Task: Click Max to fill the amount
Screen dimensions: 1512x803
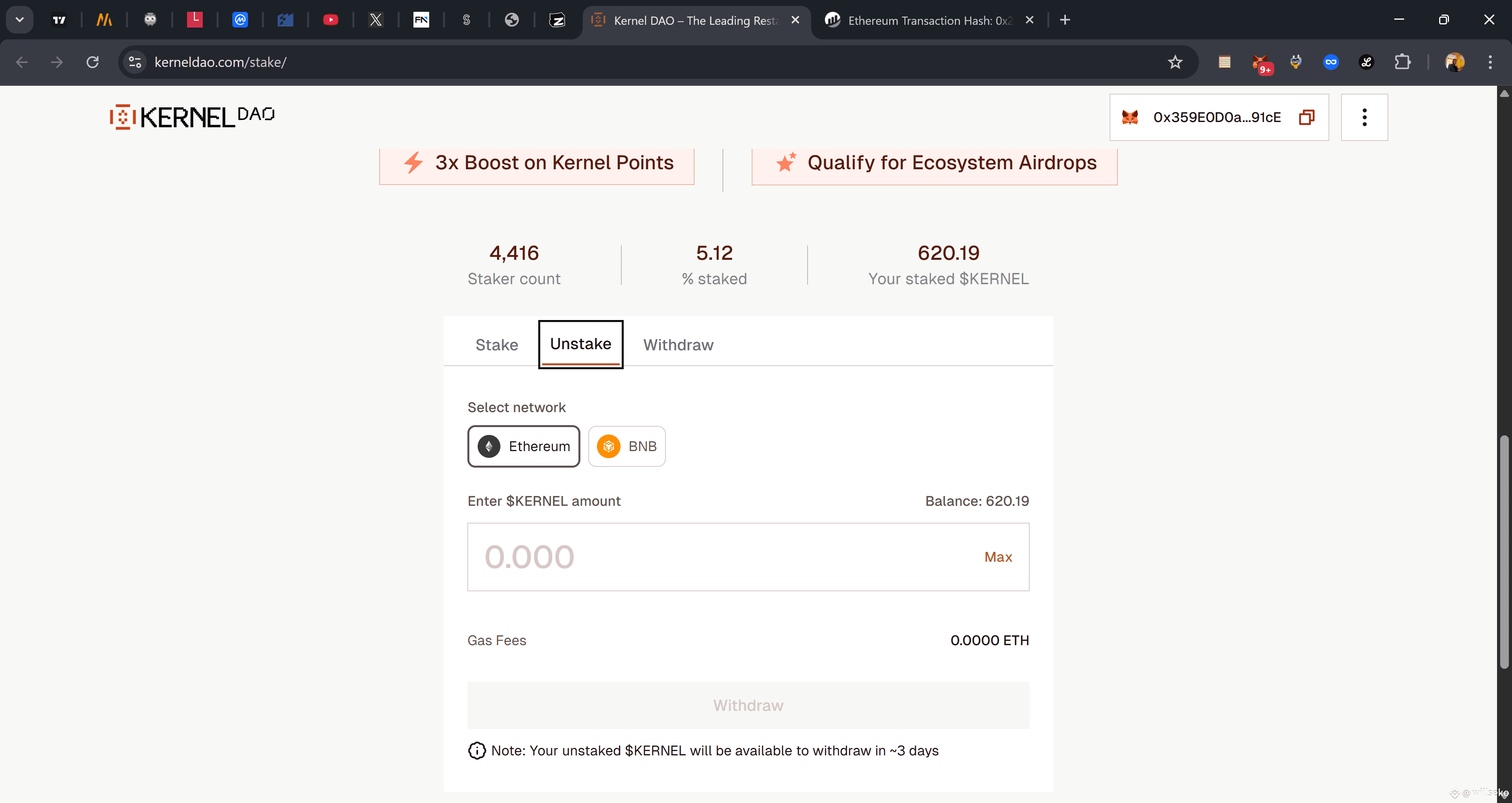Action: (998, 557)
